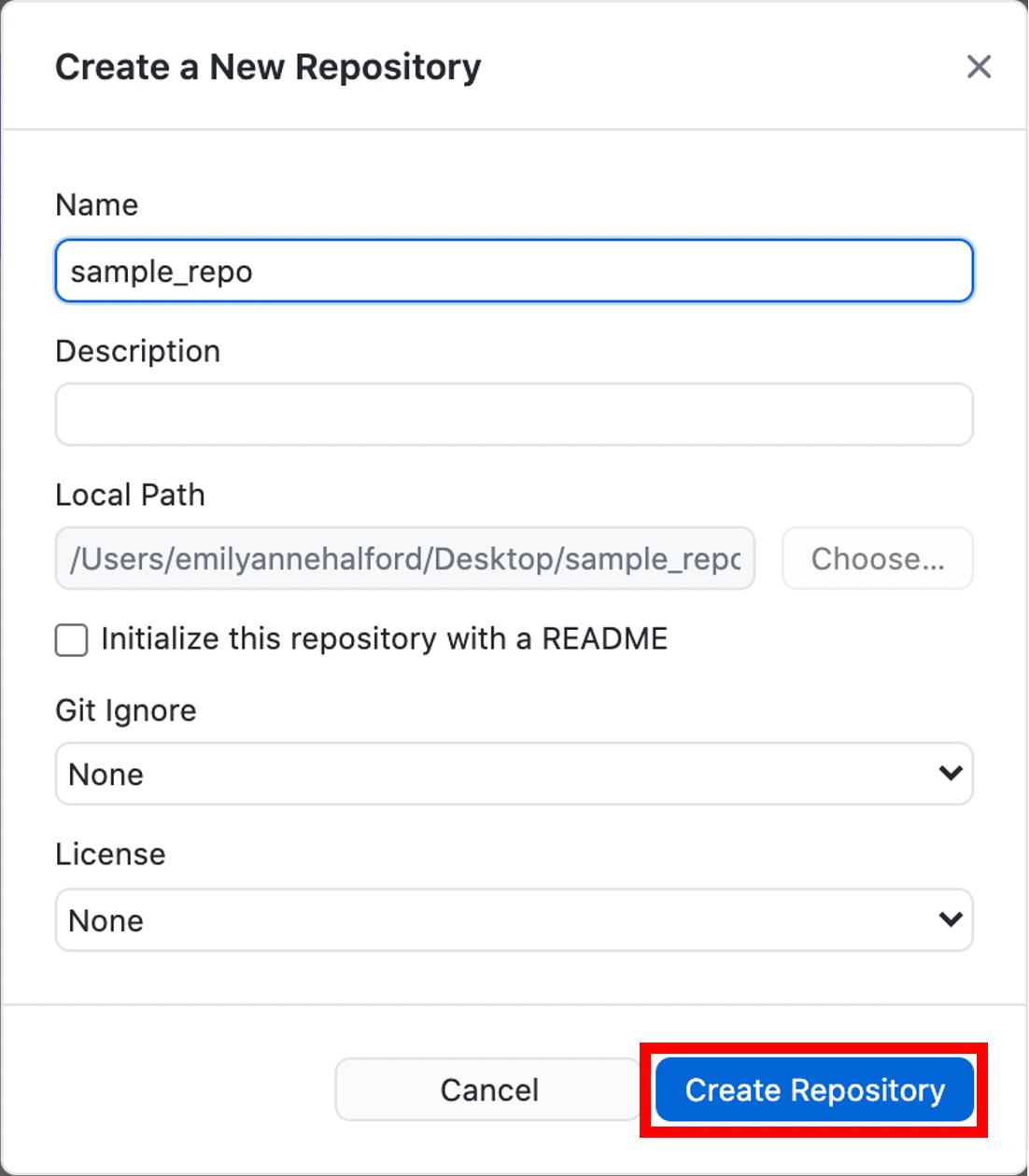The image size is (1029, 1176).
Task: Open the Git Ignore dropdown
Action: (x=514, y=774)
